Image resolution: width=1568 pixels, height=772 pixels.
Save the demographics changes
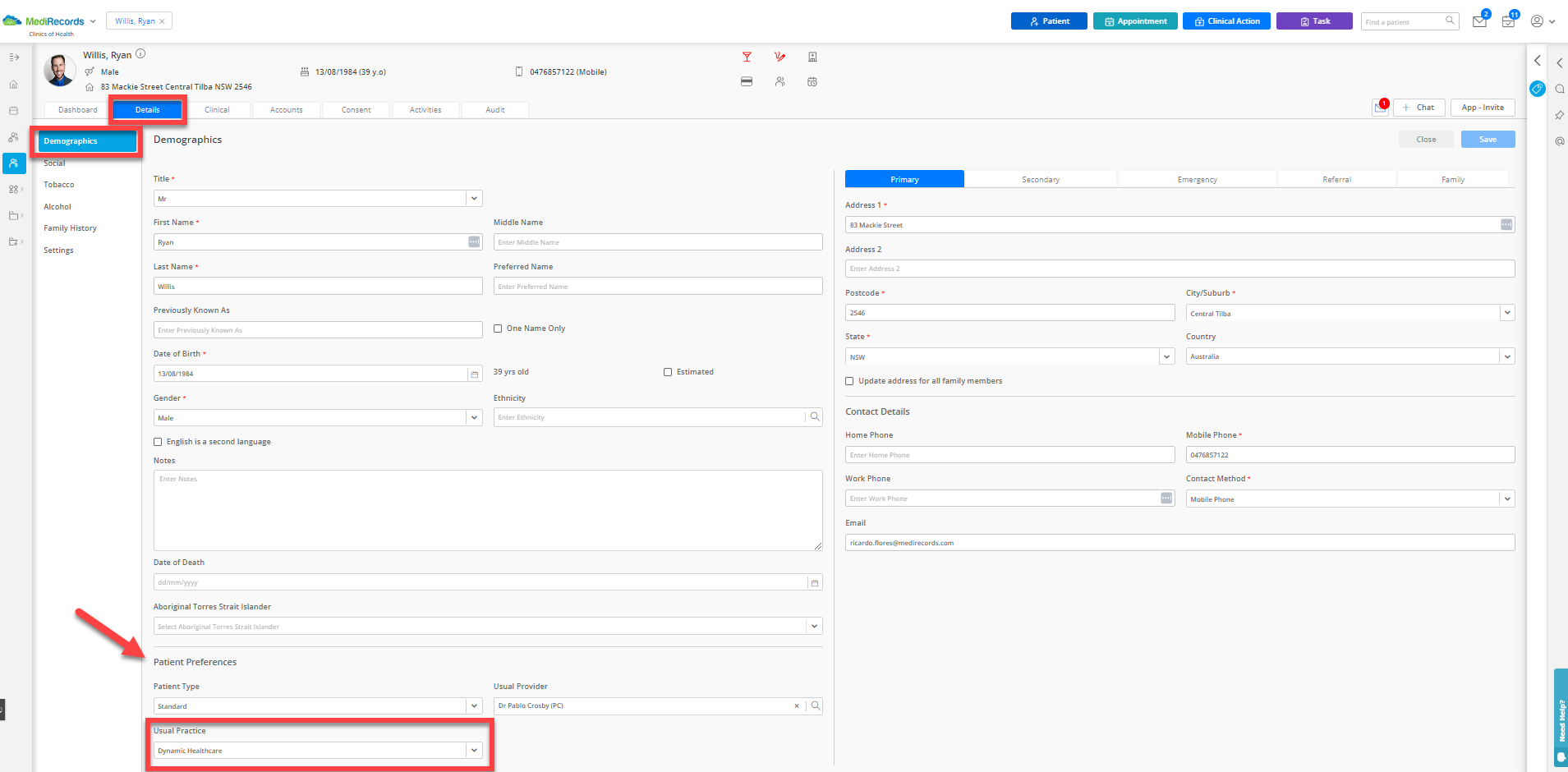(x=1488, y=139)
